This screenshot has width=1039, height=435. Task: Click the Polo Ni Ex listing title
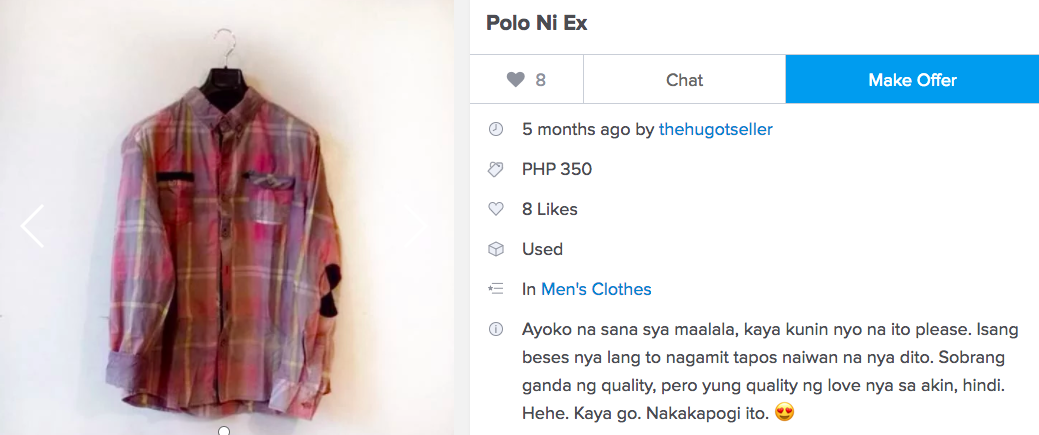pyautogui.click(x=537, y=23)
